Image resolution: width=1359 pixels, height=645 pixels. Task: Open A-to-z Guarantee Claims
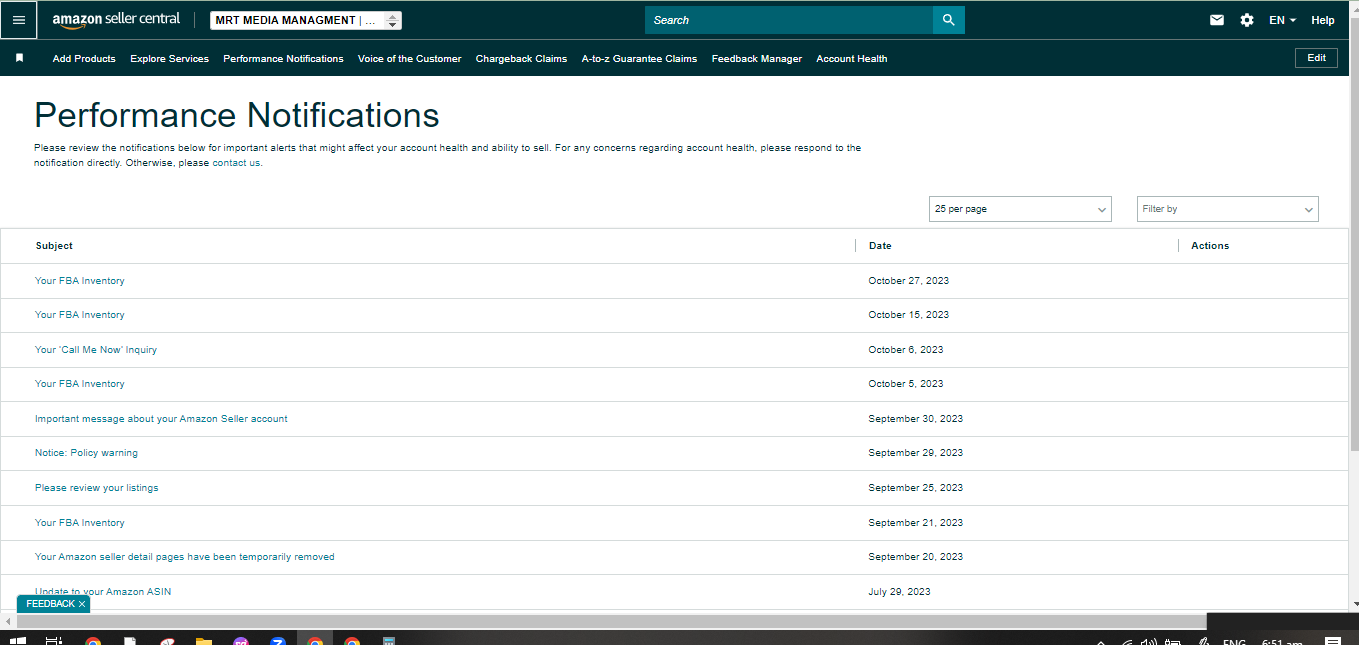tap(640, 59)
